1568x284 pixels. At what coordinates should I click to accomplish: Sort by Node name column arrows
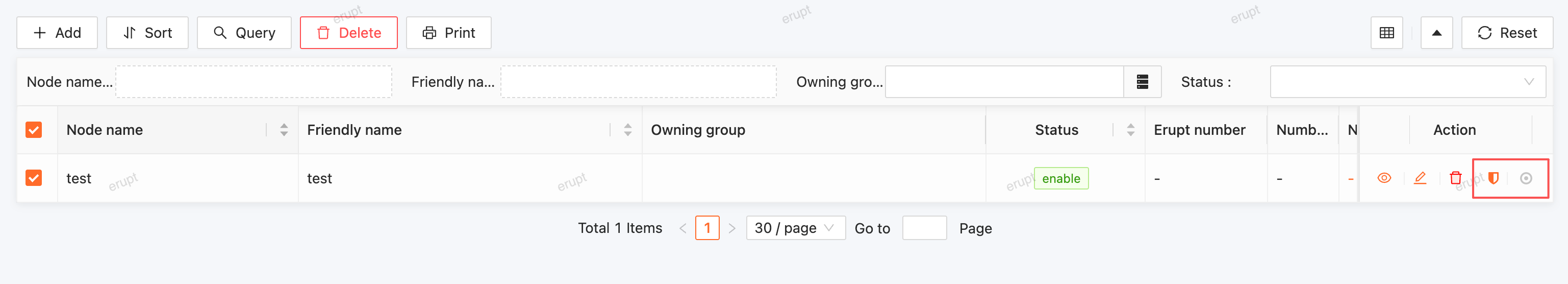[x=284, y=130]
